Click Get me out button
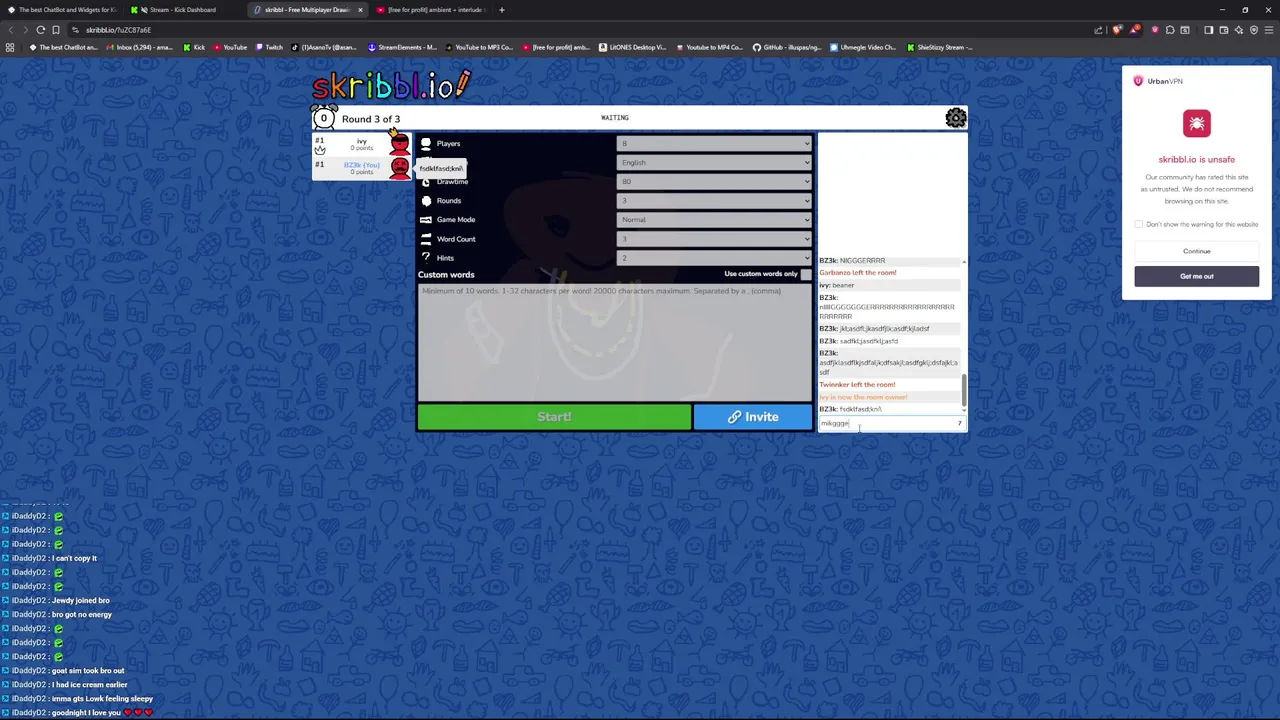This screenshot has width=1280, height=720. click(1196, 276)
